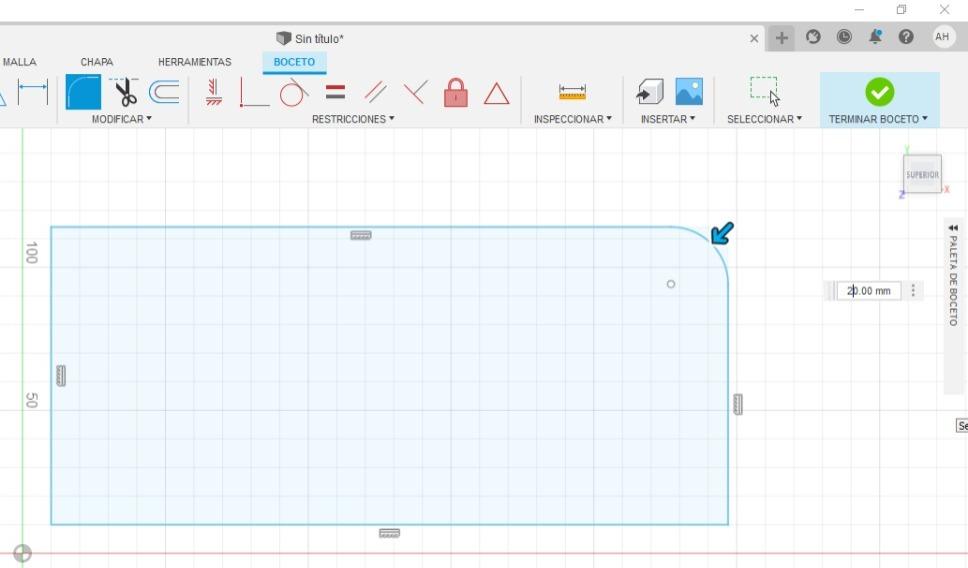
Task: Click the SUPERIOR view cube face
Action: coord(922,174)
